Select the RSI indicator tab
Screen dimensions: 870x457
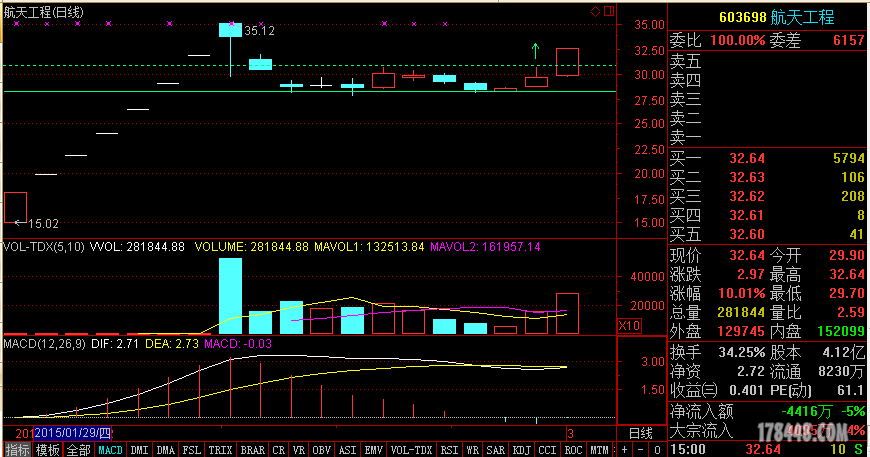click(449, 450)
